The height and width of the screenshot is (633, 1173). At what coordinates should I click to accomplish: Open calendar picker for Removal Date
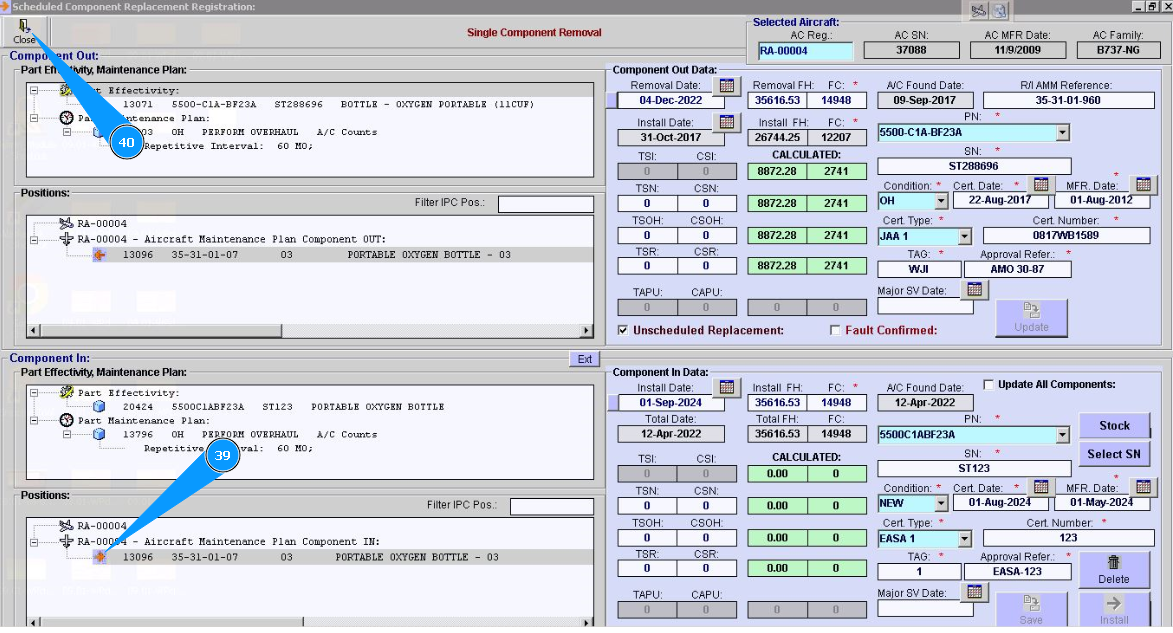click(727, 86)
